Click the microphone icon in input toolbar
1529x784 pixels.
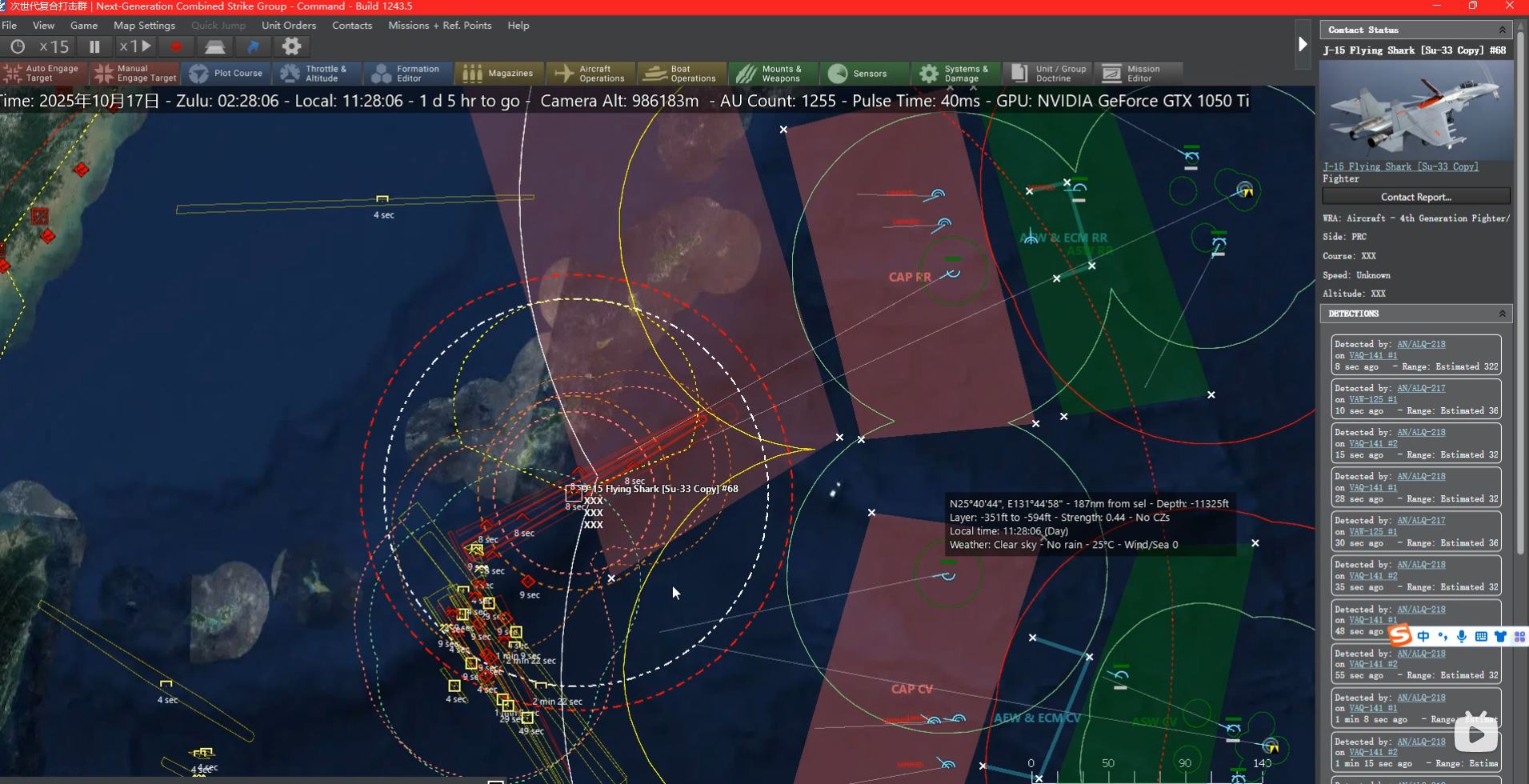coord(1462,637)
